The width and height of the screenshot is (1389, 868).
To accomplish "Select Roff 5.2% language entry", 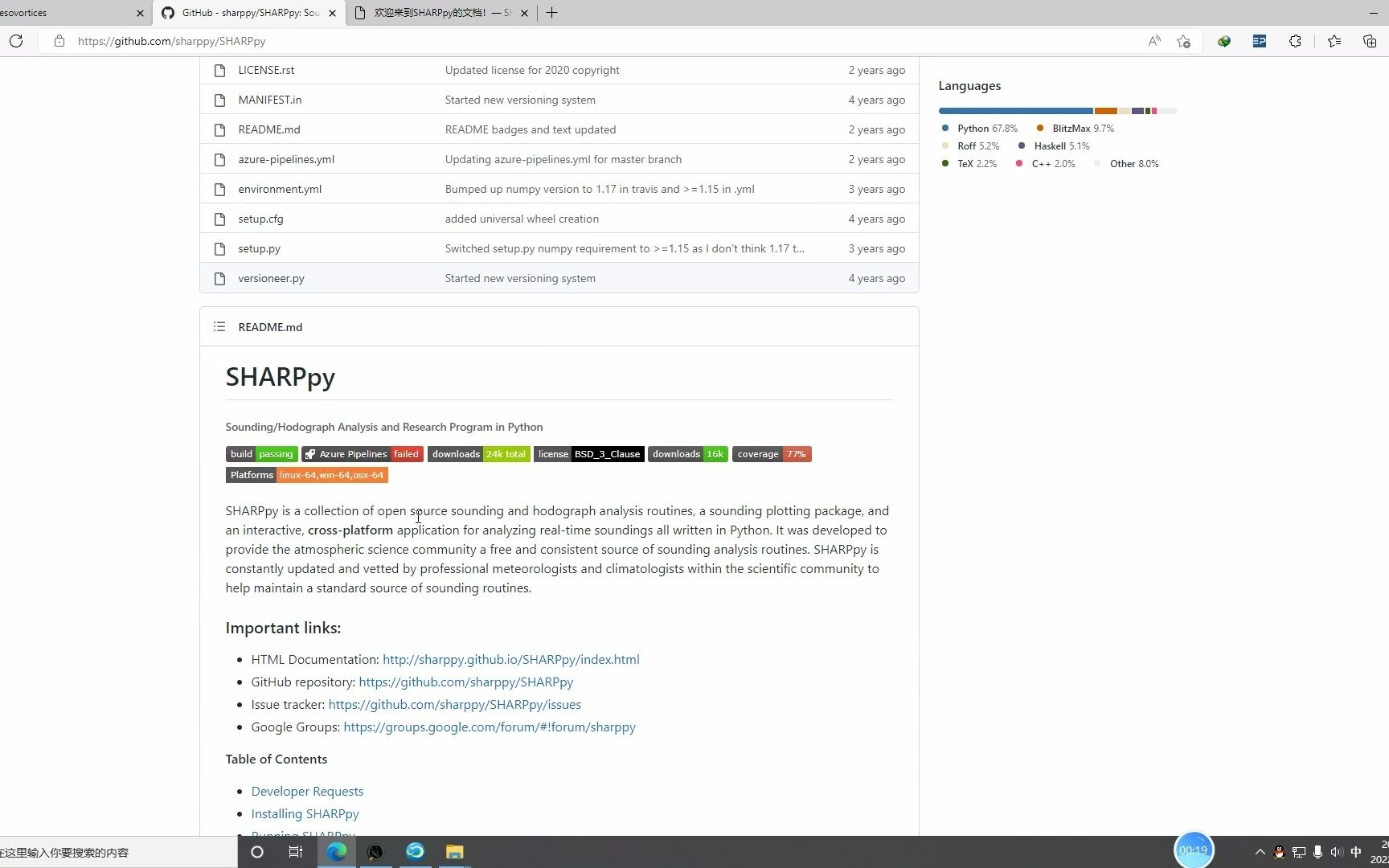I will click(970, 145).
